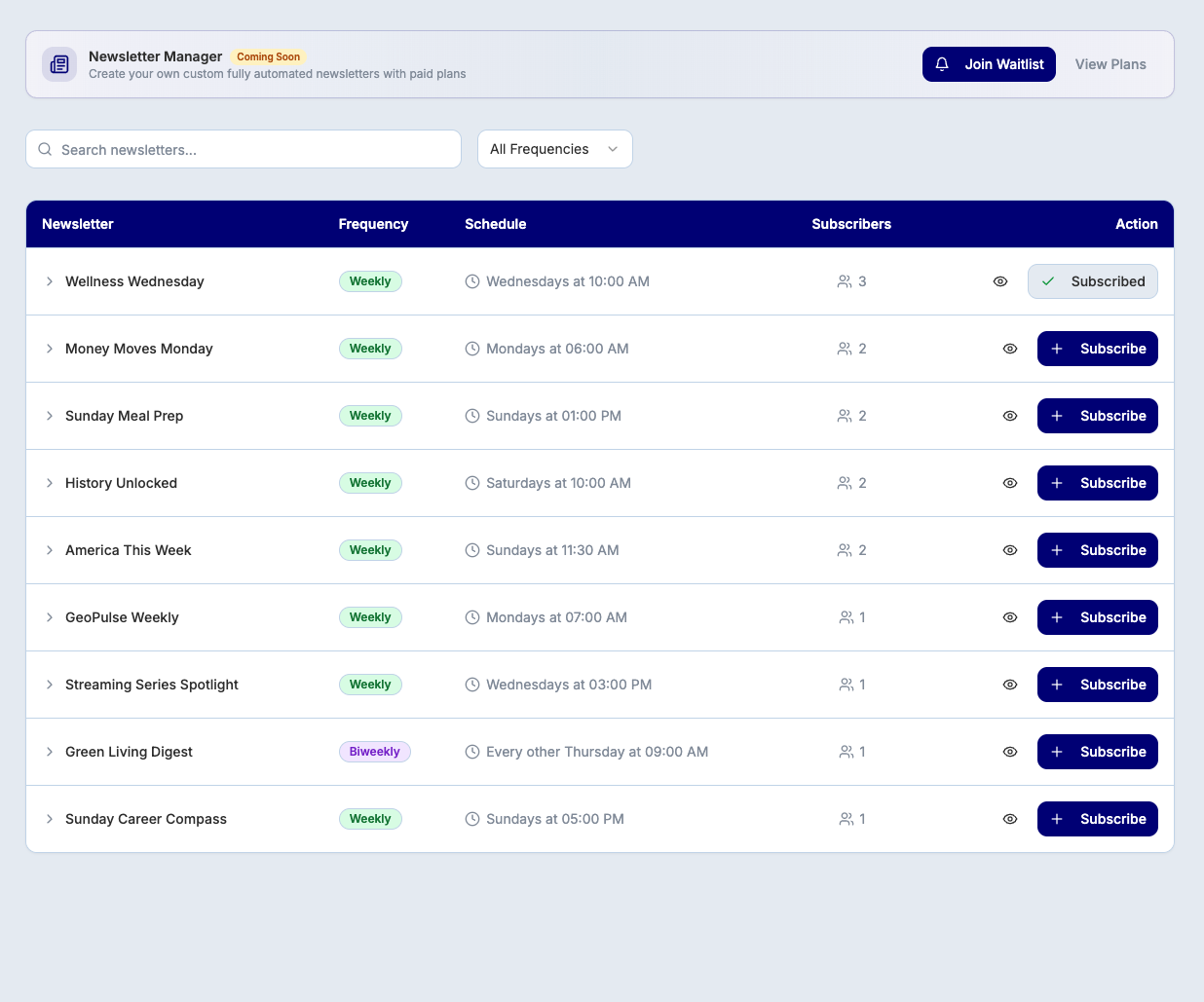Focus the Search newsletters input field

tap(244, 149)
